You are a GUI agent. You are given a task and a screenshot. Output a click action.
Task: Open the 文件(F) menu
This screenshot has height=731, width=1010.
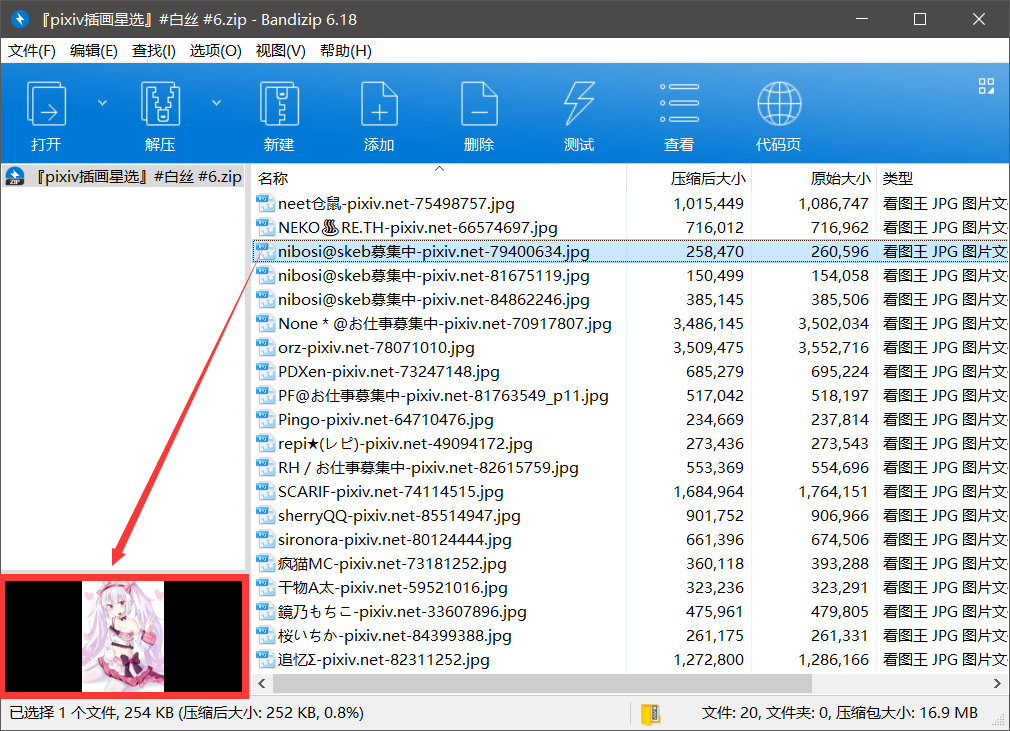click(x=32, y=51)
